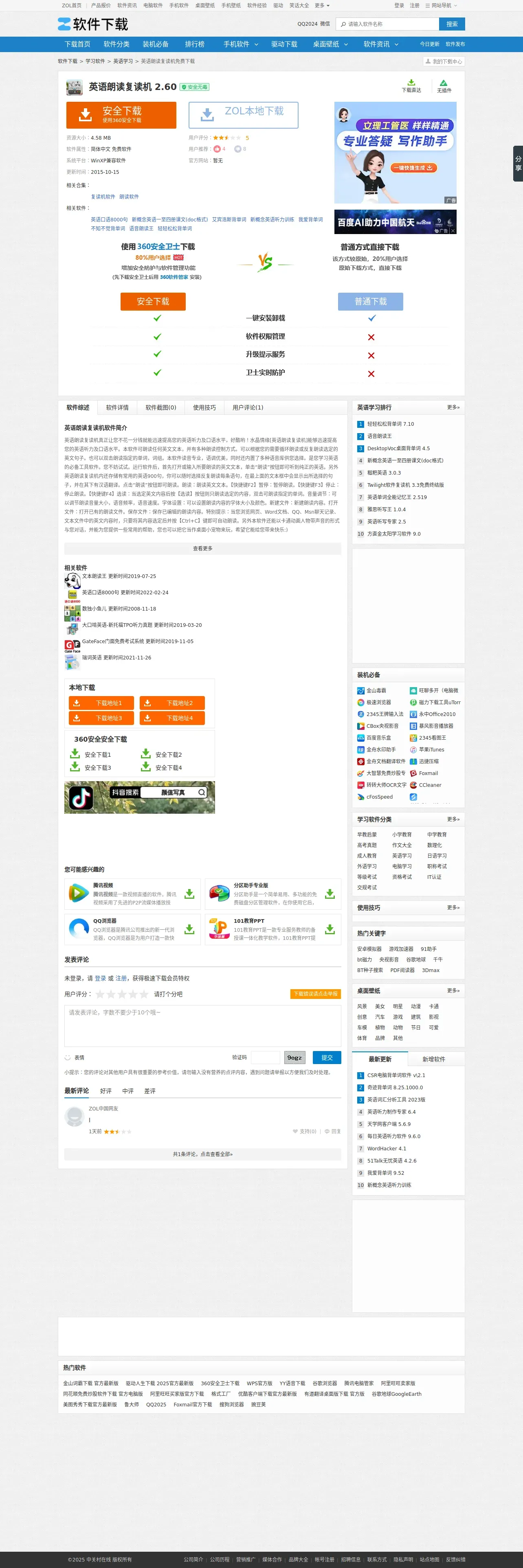Click the 验证码 input box
The image size is (523, 1568).
[x=266, y=1058]
